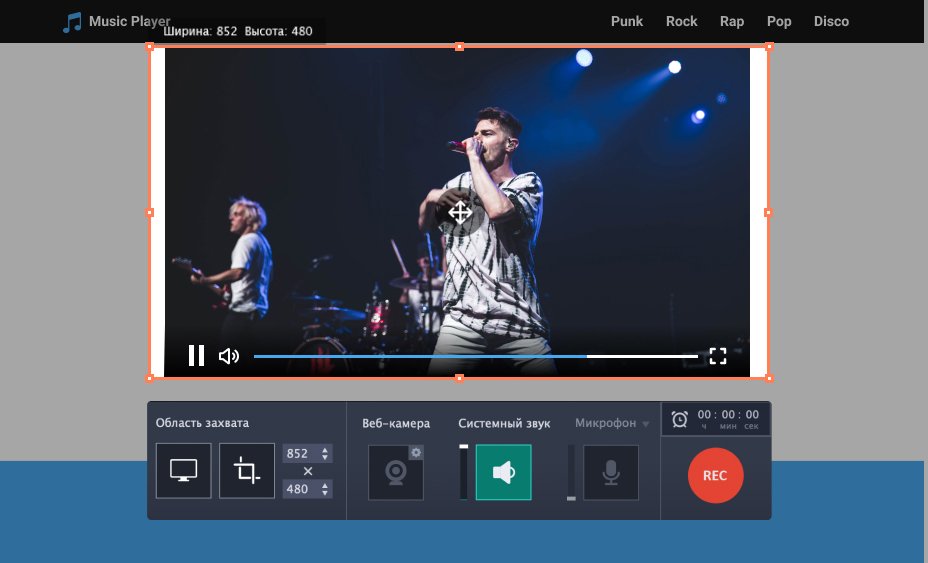Viewport: 928px width, 563px height.
Task: Click the Системный звук label
Action: click(504, 424)
